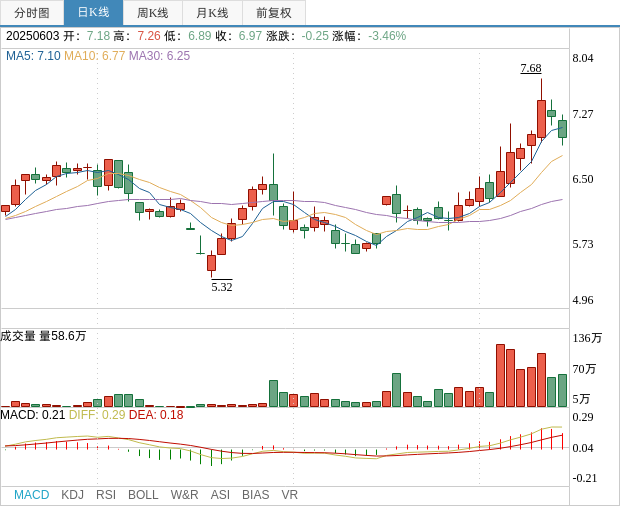The image size is (620, 506).
Task: Click the 8.04 price axis label
Action: pos(583,58)
